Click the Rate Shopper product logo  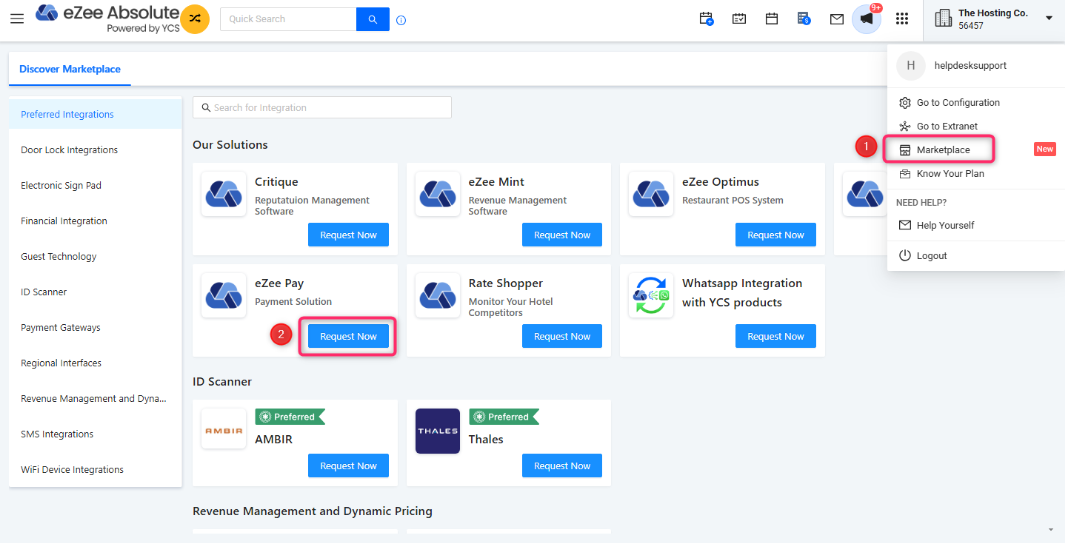[437, 295]
